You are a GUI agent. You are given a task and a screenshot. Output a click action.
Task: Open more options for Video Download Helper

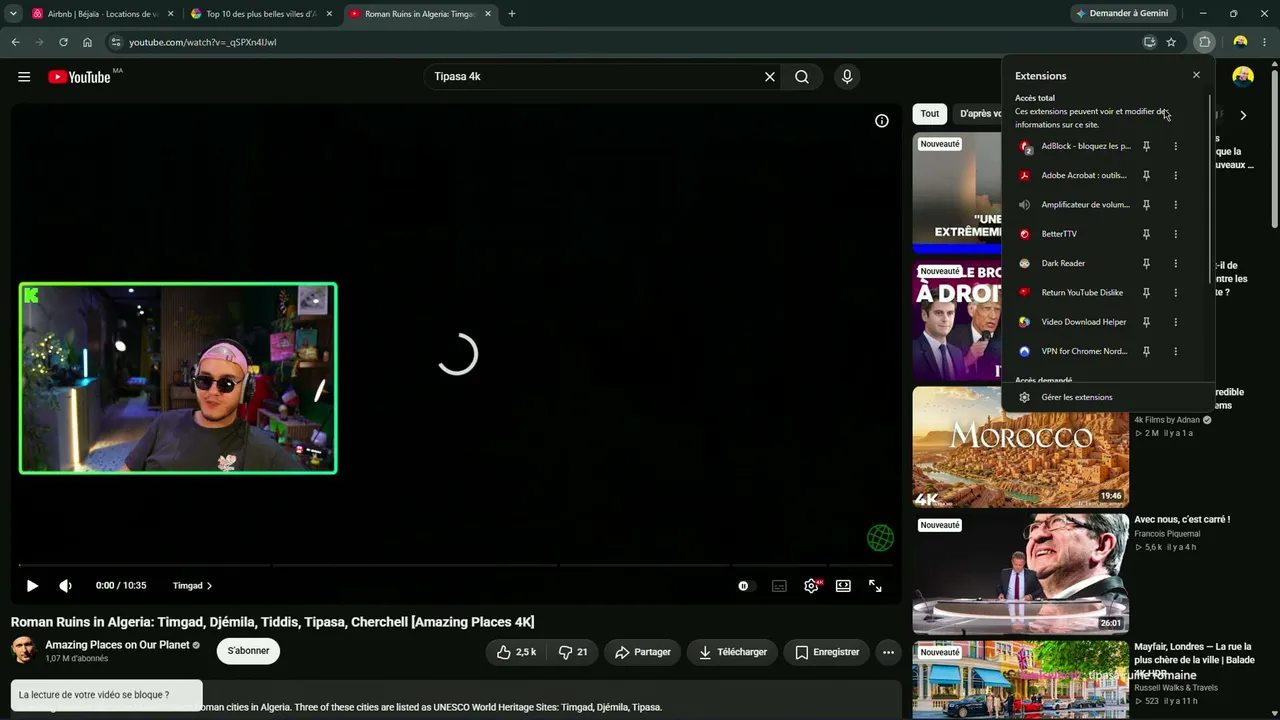1176,322
